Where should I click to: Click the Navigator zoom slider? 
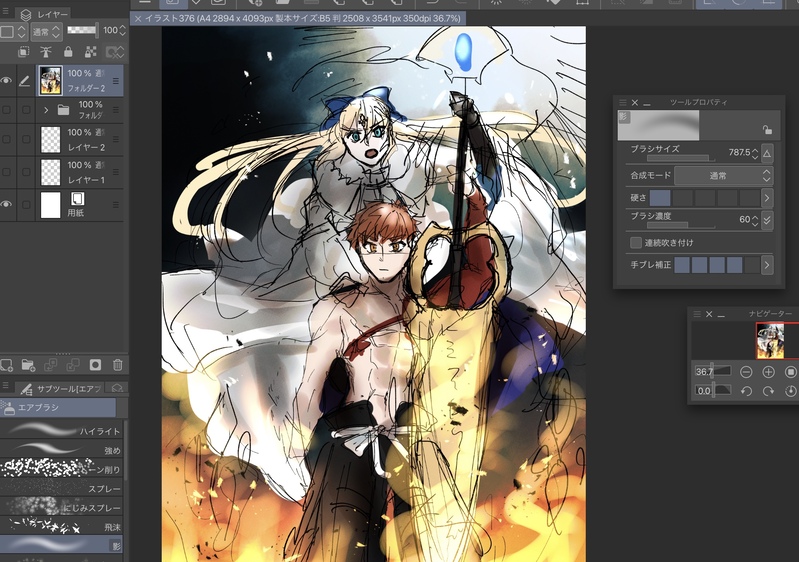tap(713, 372)
